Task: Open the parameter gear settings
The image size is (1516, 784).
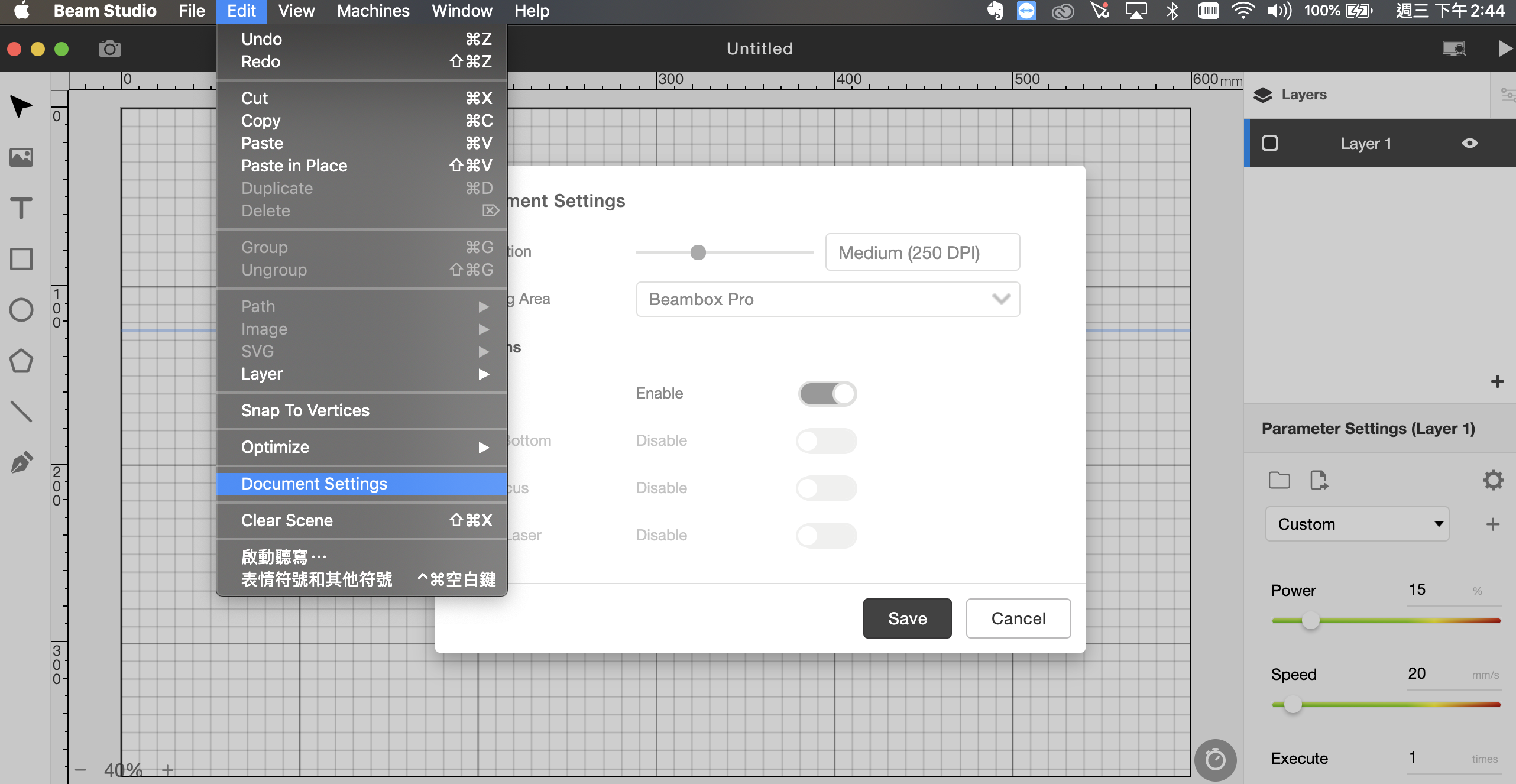Action: pos(1493,480)
